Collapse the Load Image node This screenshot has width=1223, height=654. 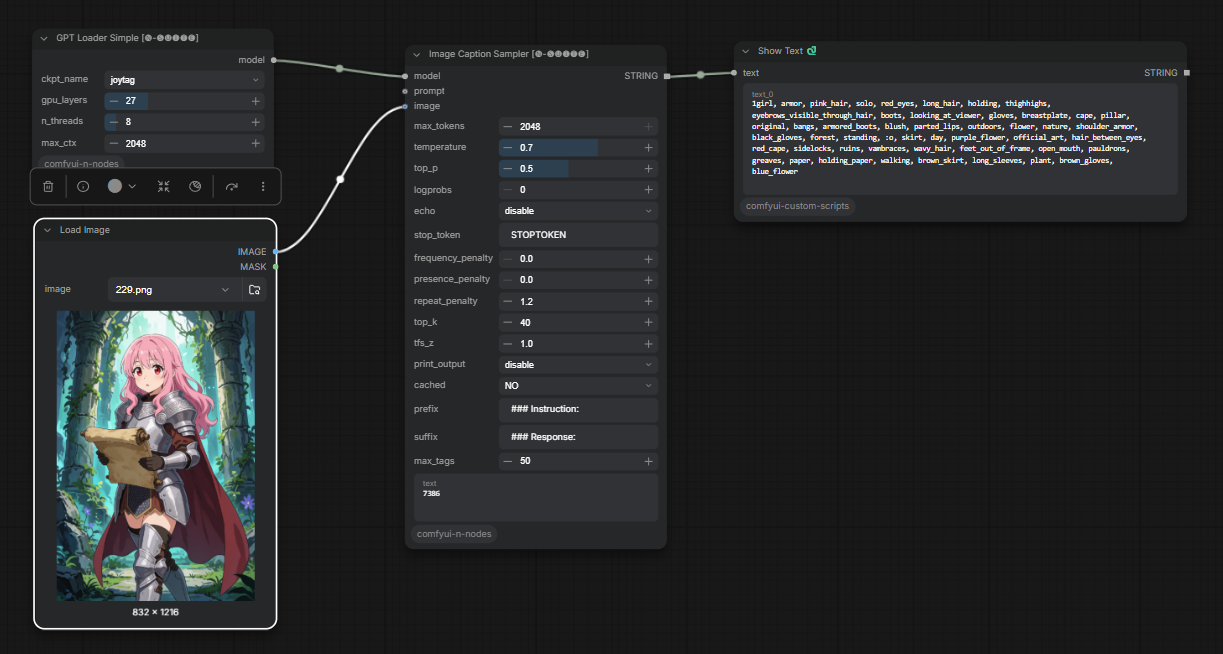(47, 230)
